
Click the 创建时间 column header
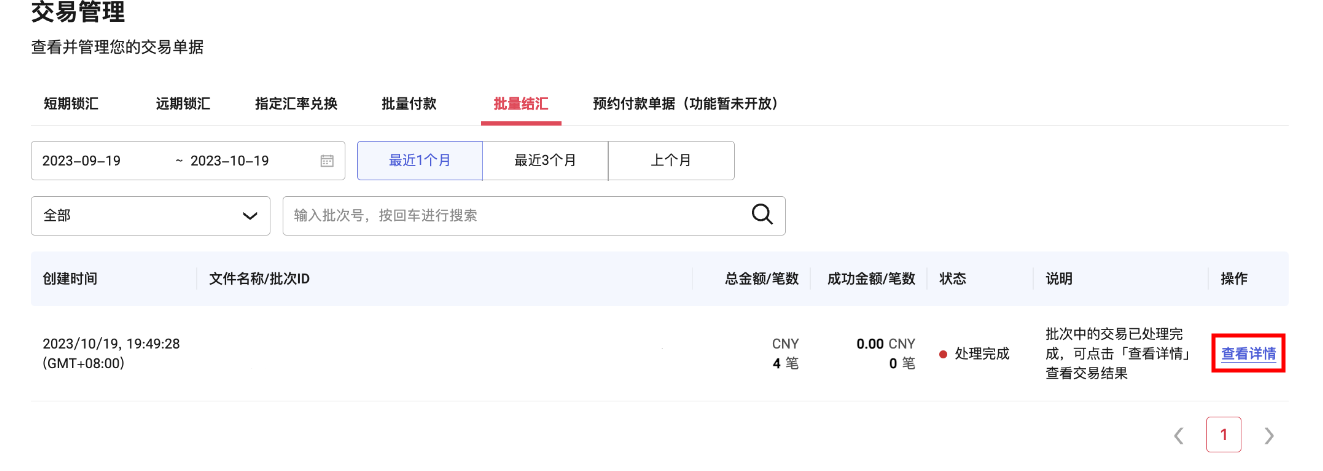tap(70, 279)
